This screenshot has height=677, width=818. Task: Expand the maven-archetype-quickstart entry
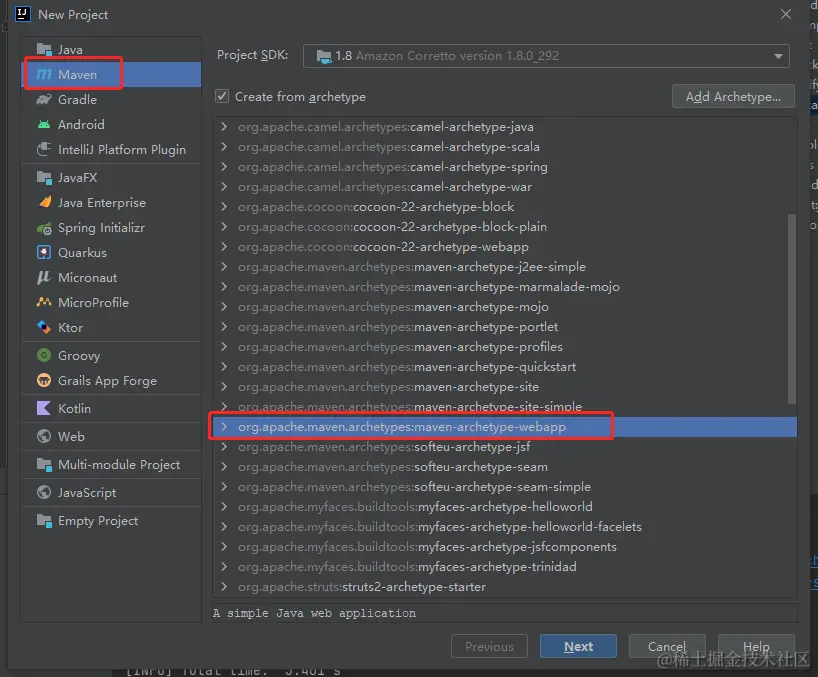224,367
